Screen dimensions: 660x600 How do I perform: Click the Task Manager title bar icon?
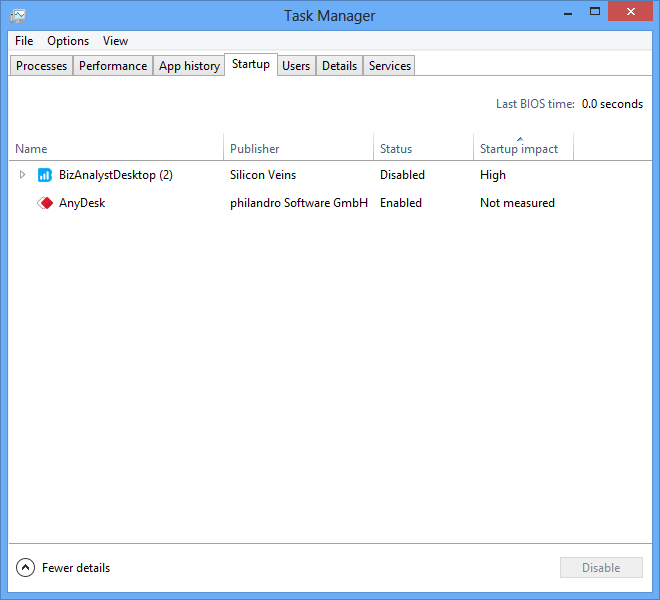[x=18, y=16]
